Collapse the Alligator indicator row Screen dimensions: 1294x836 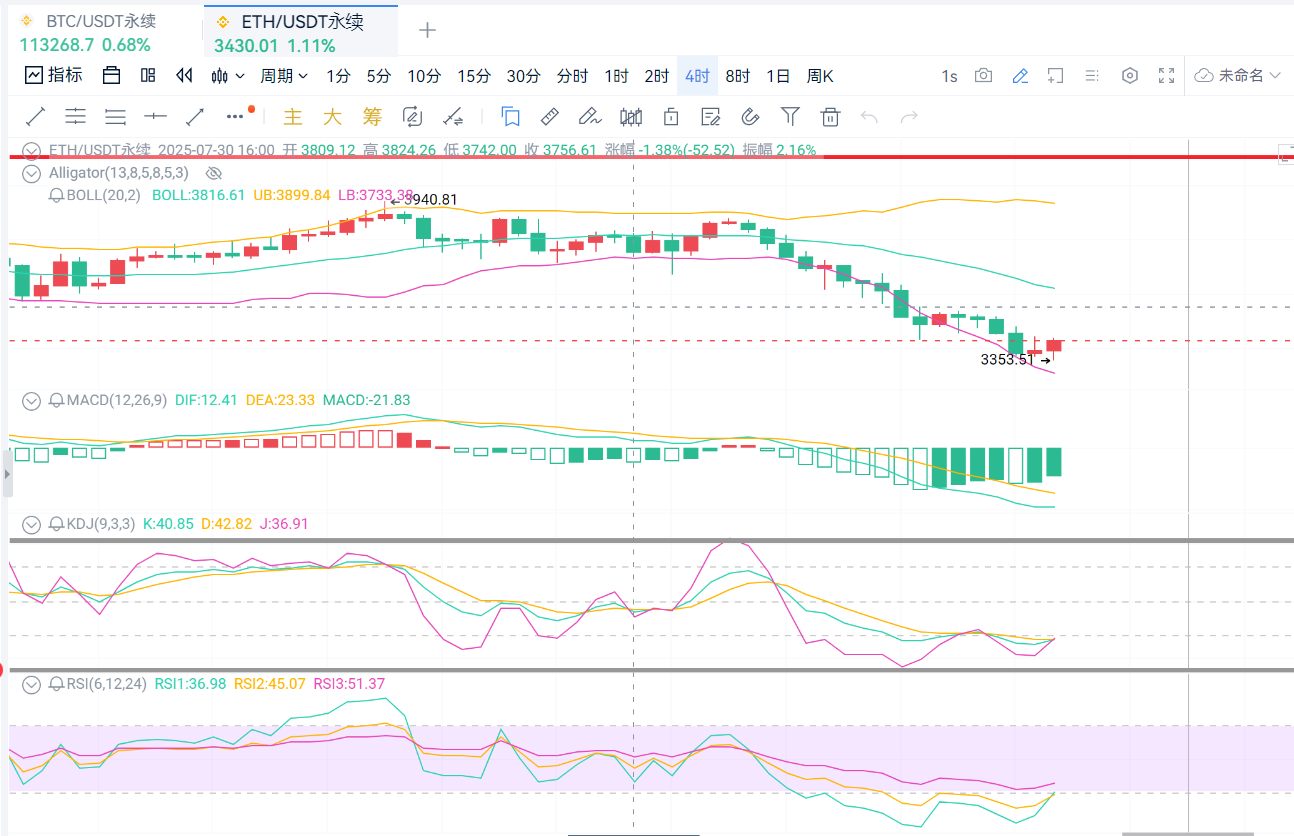click(x=30, y=173)
